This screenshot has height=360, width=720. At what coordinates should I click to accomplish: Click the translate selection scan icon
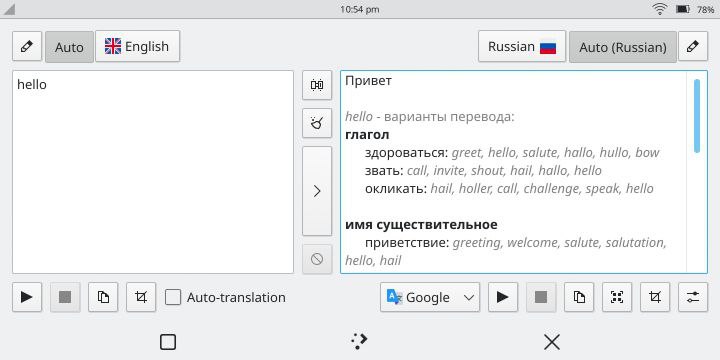coord(617,297)
